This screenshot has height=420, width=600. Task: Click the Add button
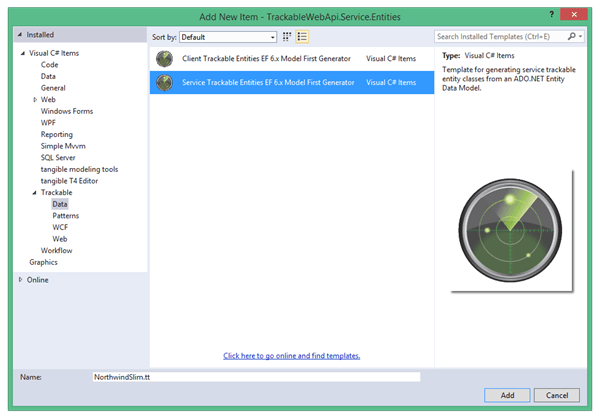pos(507,395)
